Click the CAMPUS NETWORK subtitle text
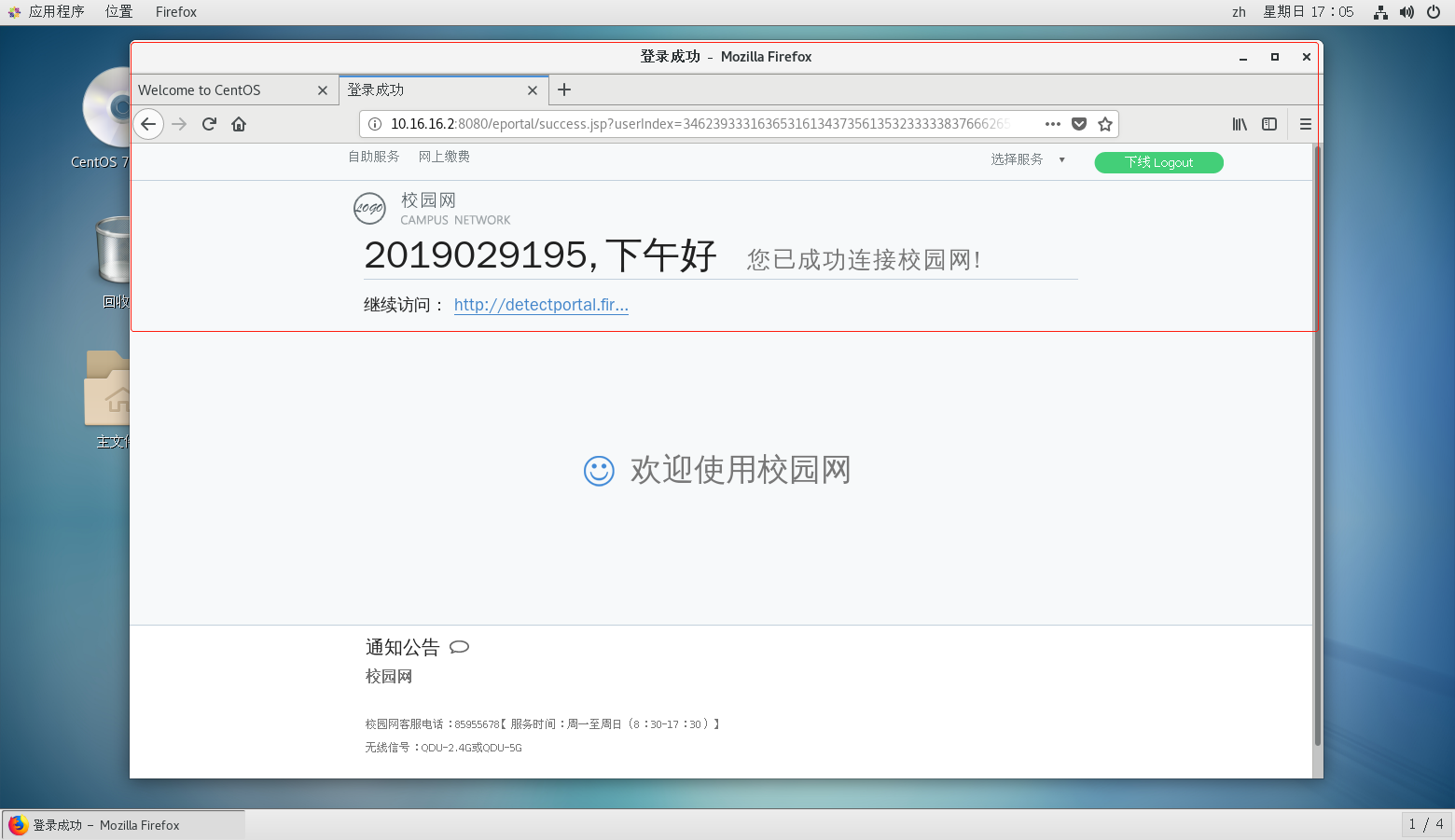The height and width of the screenshot is (840, 1455). [455, 220]
